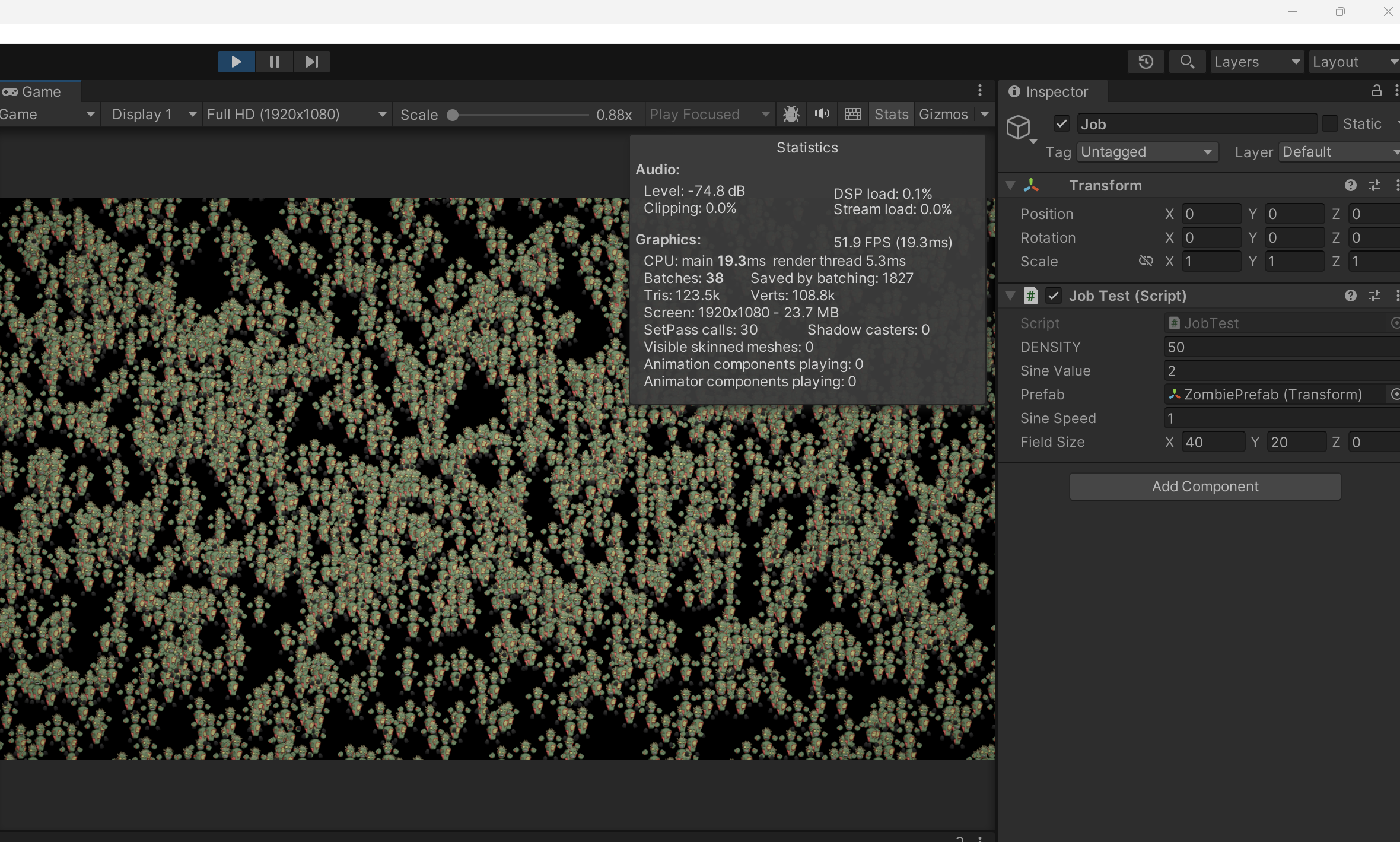
Task: Open the Full HD resolution dropdown
Action: [297, 114]
